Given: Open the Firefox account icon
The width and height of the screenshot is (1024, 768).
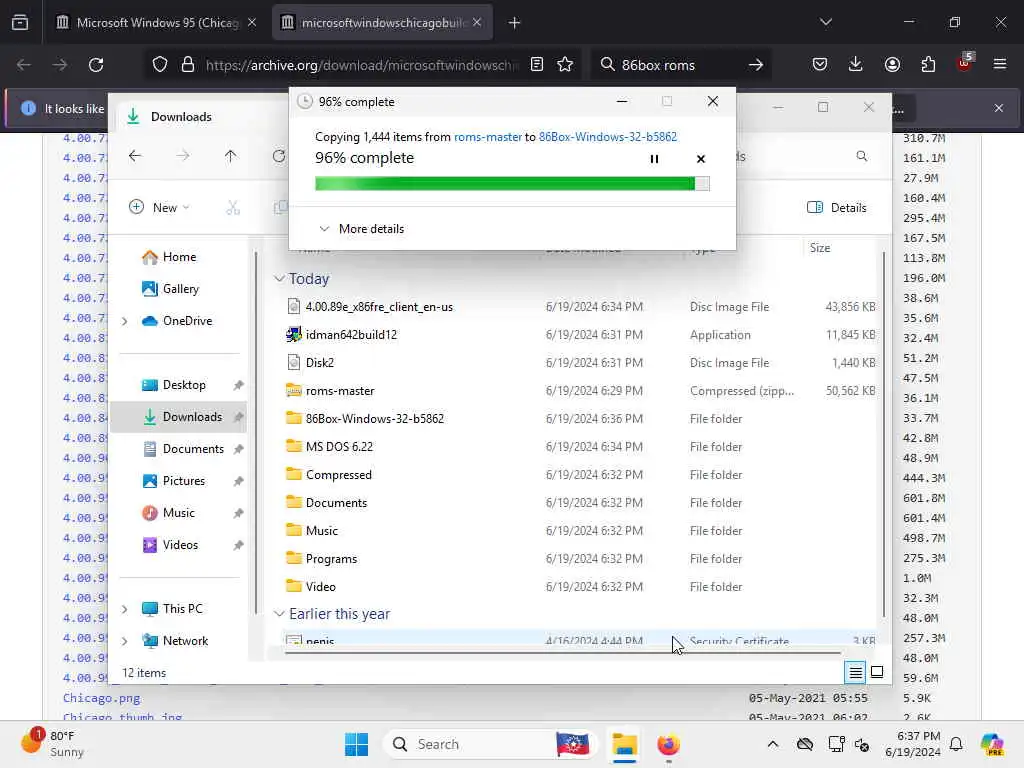Looking at the screenshot, I should pos(892,65).
